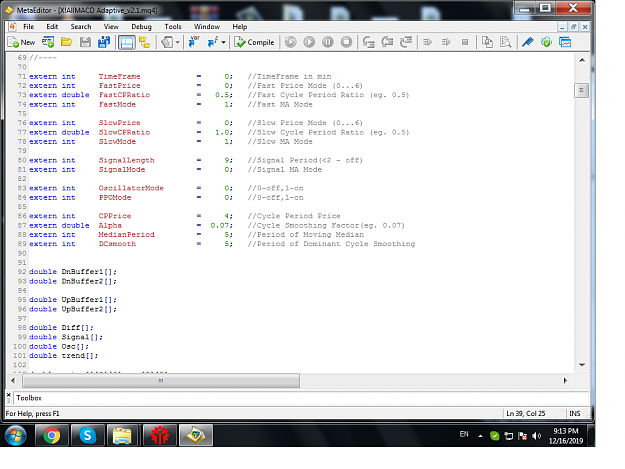Open the Edit menu
The width and height of the screenshot is (625, 469).
[x=52, y=27]
